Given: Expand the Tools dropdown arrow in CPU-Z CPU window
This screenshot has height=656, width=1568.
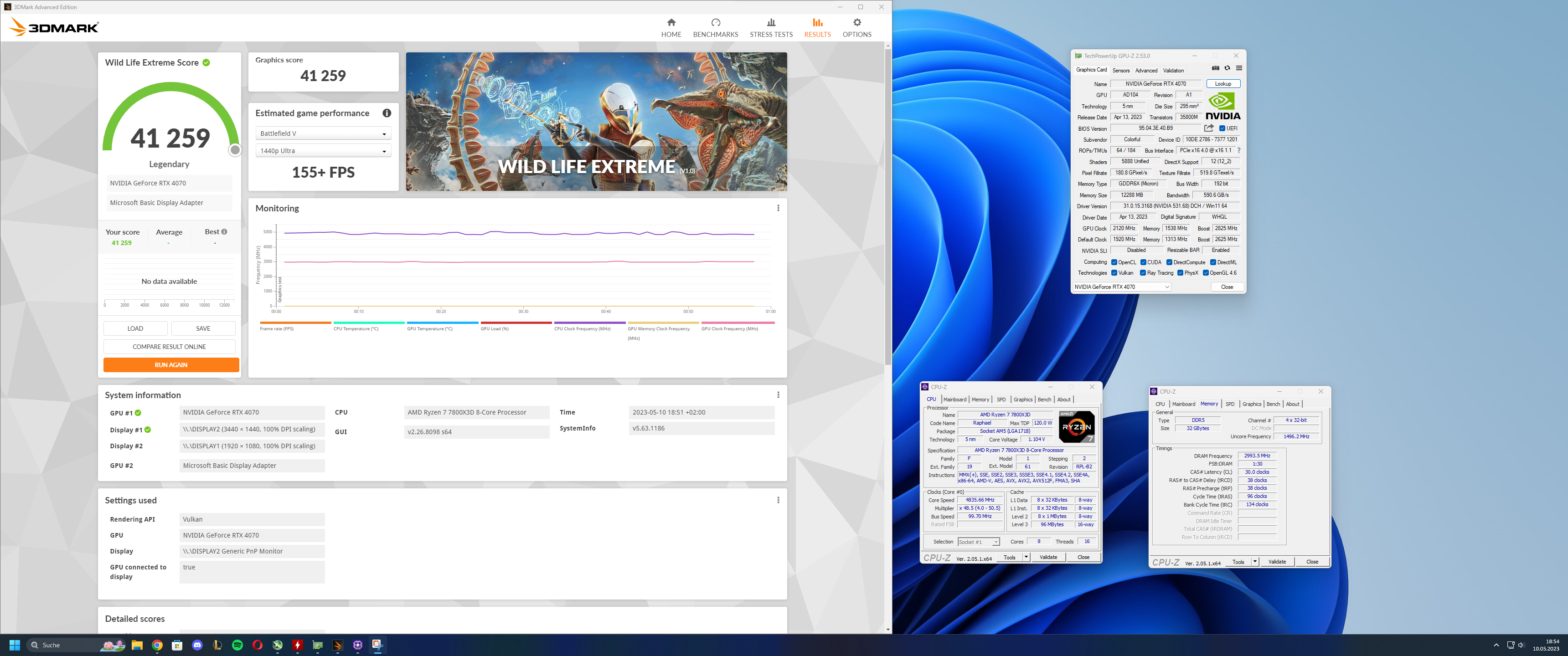Looking at the screenshot, I should 1026,558.
